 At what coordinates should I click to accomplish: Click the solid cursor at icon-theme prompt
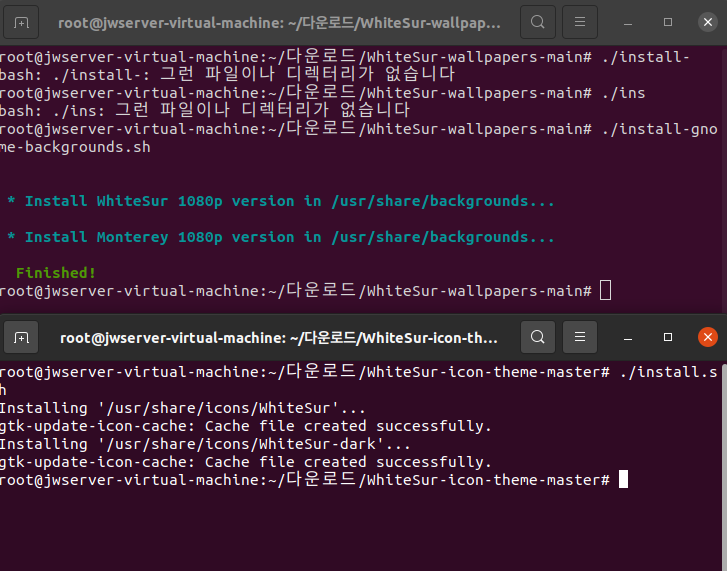point(623,479)
